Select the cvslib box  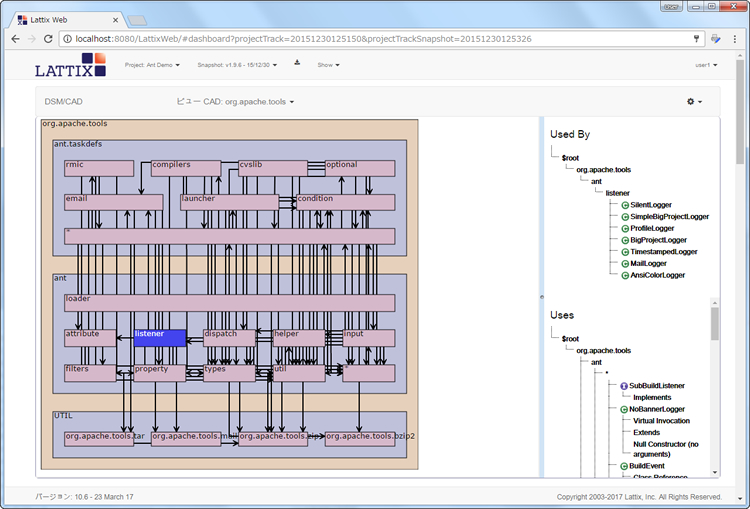click(x=273, y=168)
